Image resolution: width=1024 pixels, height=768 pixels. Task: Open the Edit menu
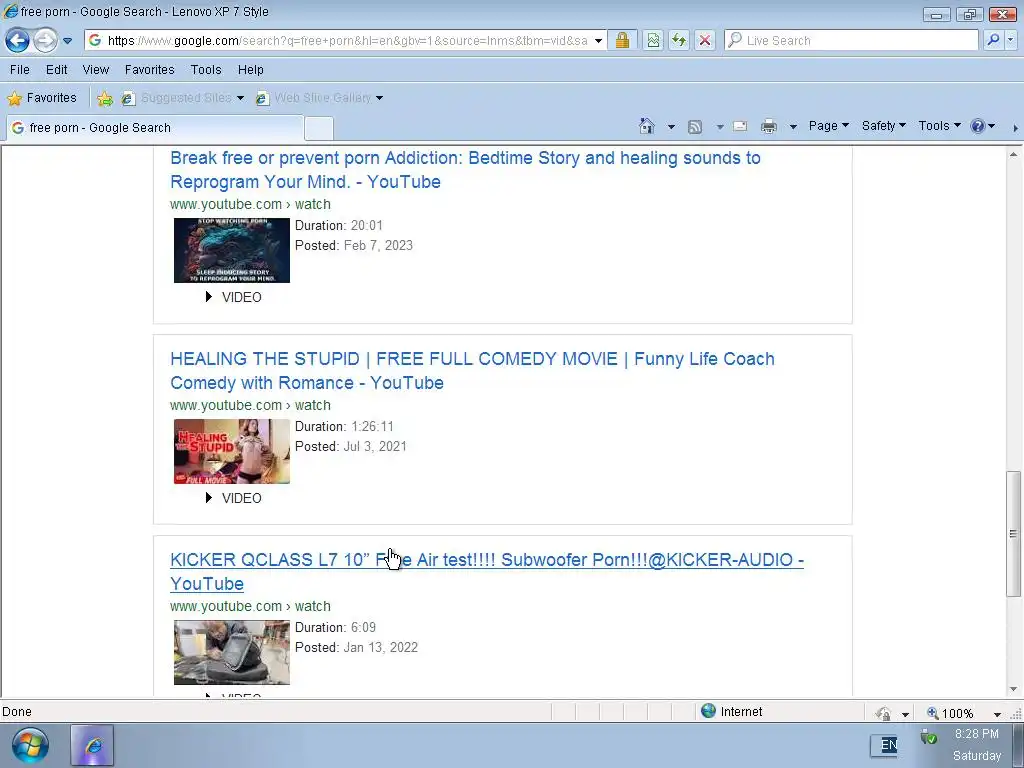click(56, 69)
